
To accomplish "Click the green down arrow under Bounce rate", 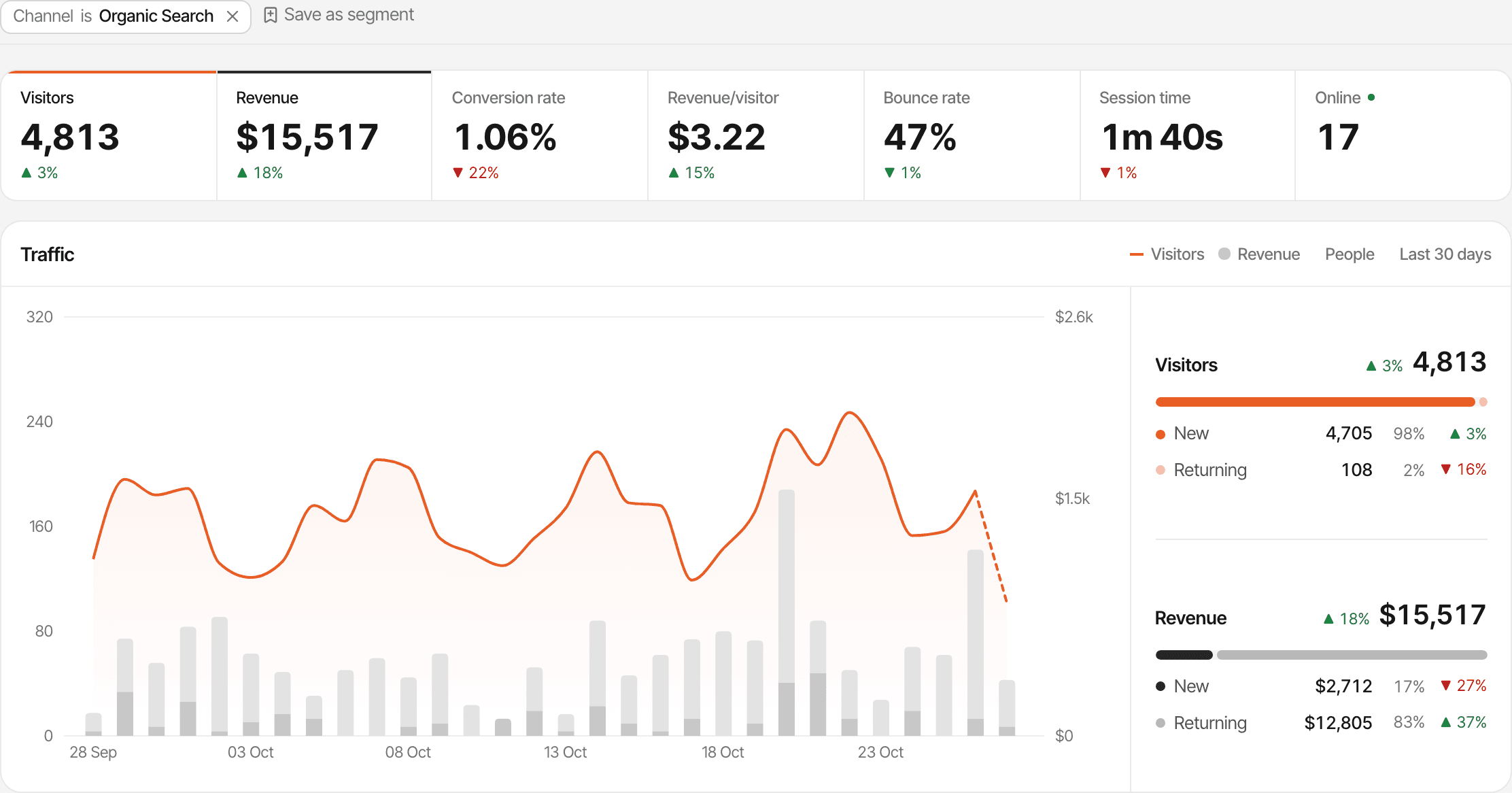I will [889, 173].
